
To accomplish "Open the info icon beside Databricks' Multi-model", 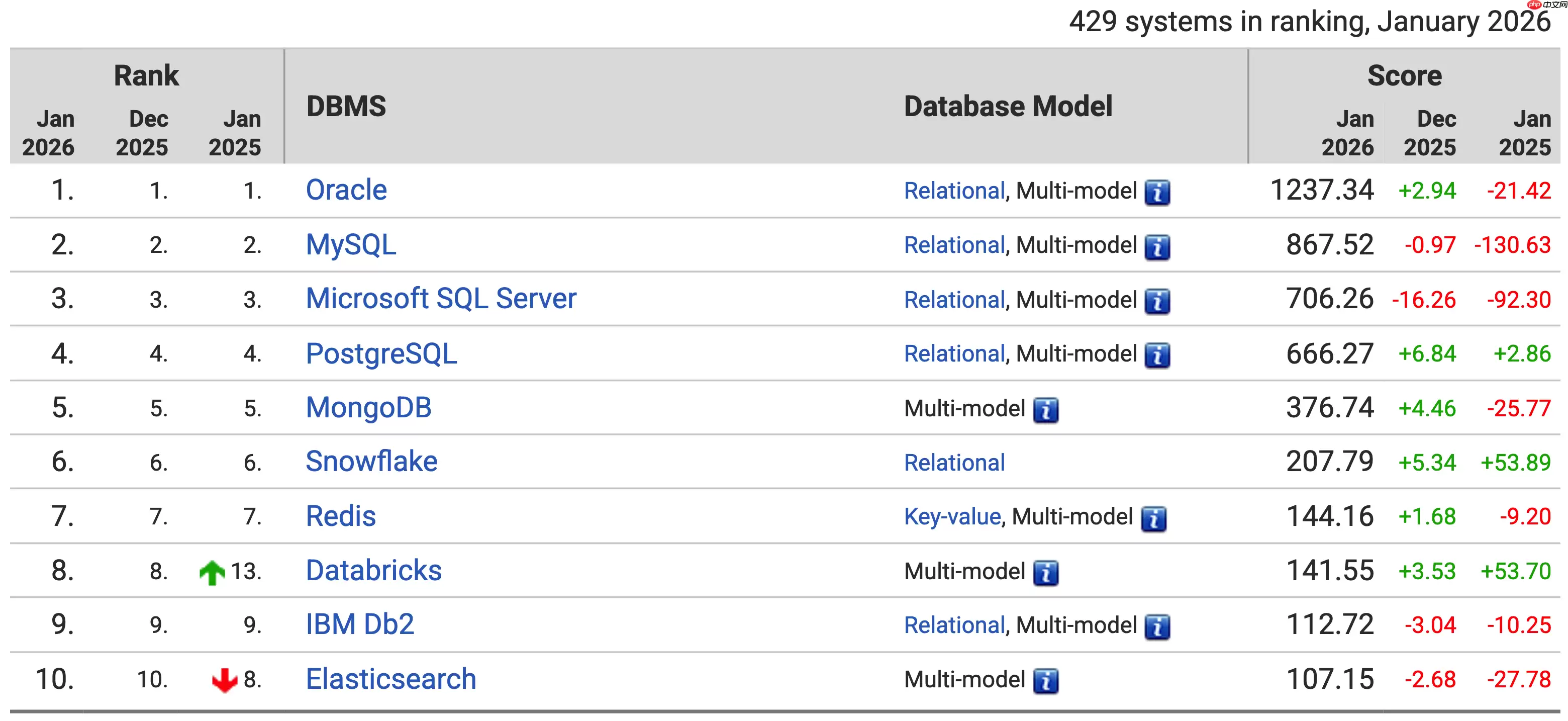I will pos(1045,572).
